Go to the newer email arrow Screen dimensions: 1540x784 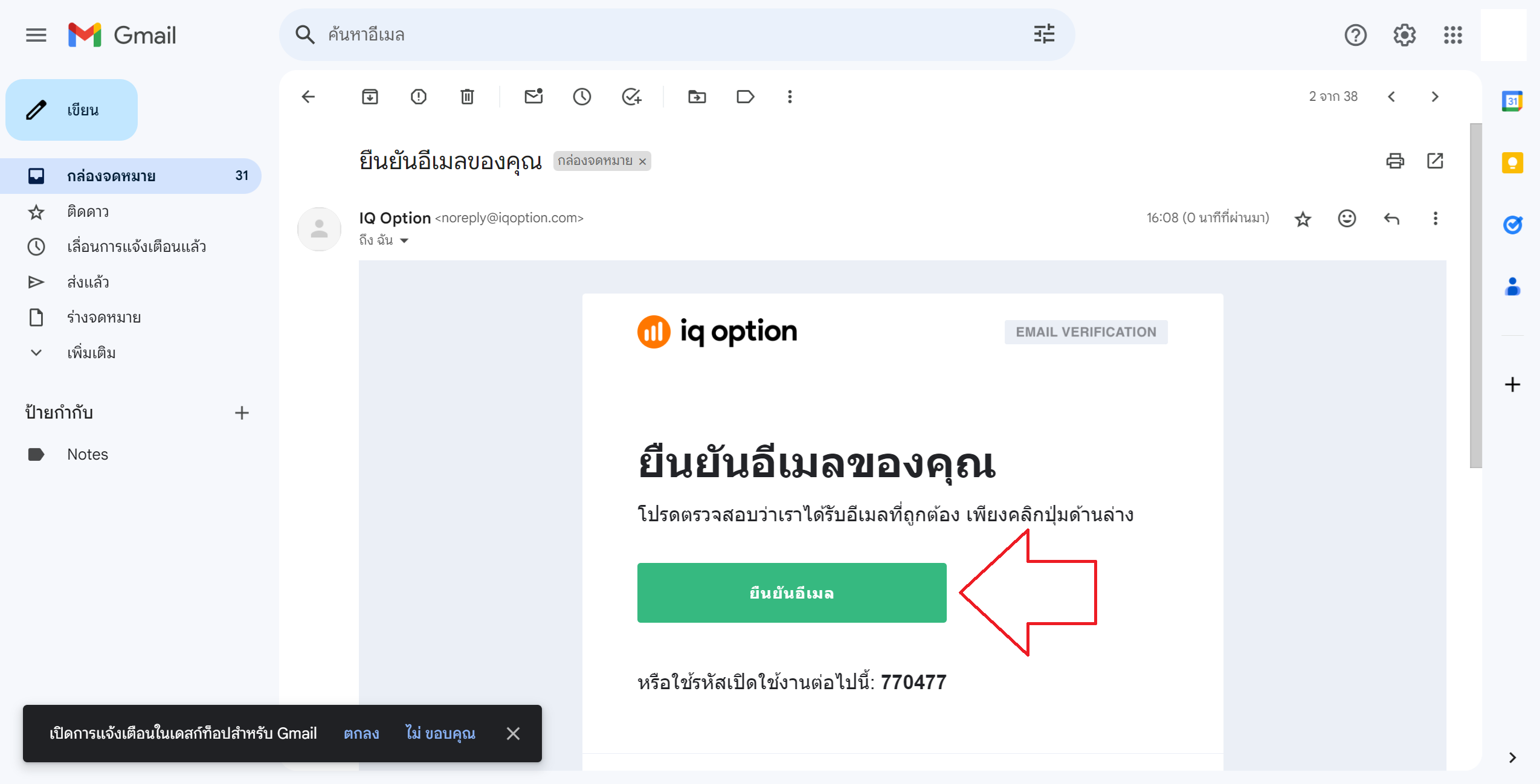click(1391, 97)
